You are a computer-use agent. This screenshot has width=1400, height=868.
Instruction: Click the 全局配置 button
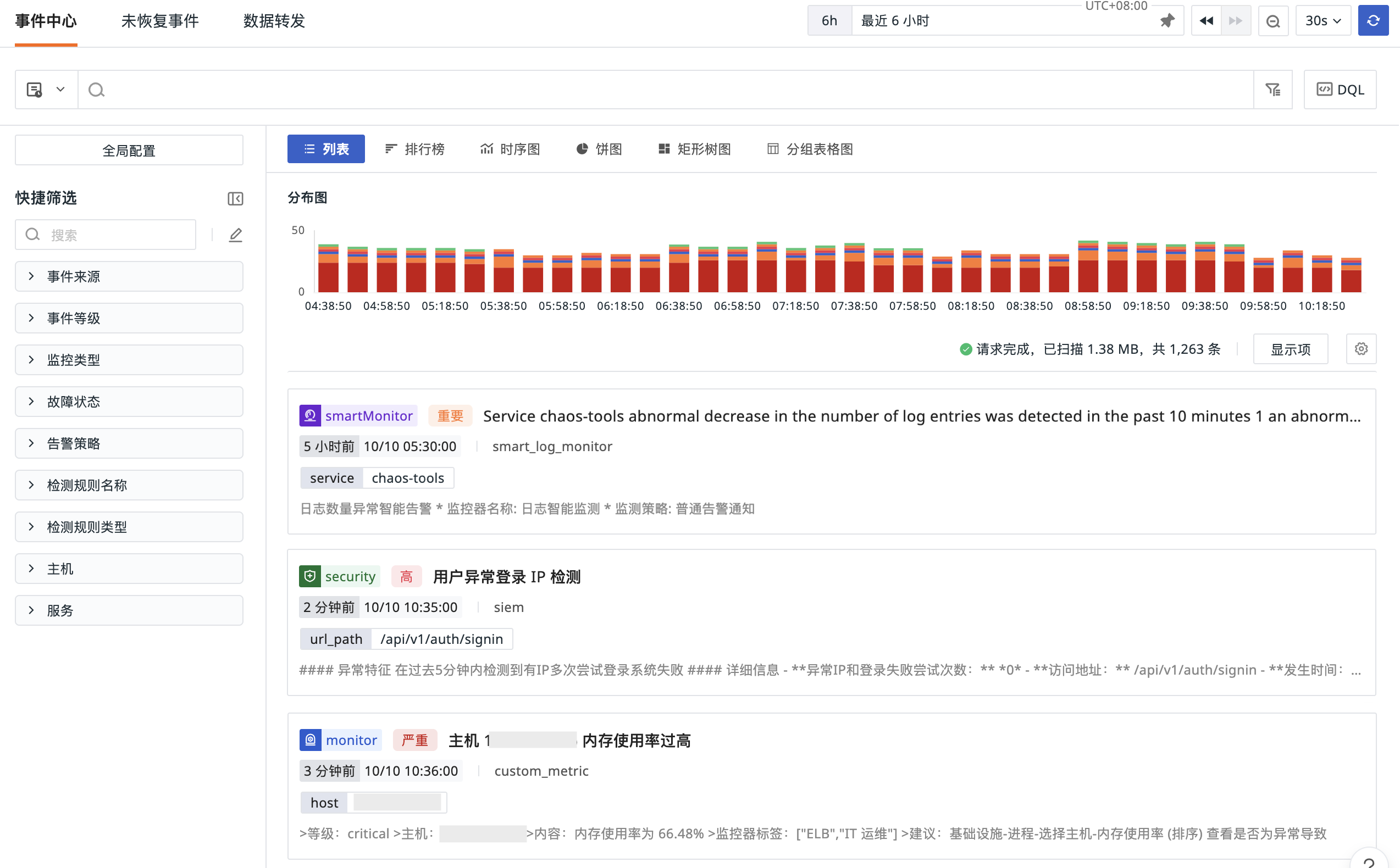point(129,151)
